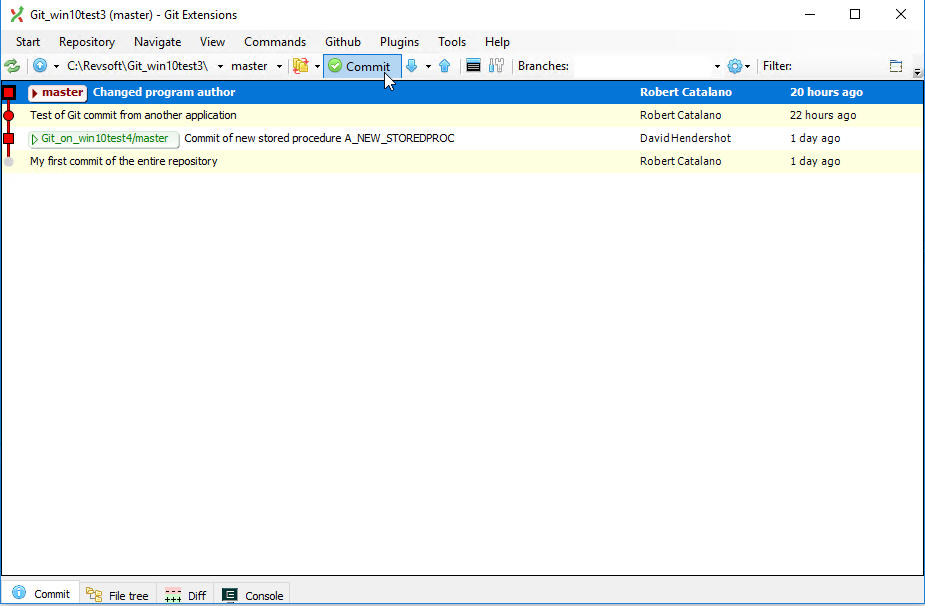925x606 pixels.
Task: Click the red circle graph node of Test commit
Action: tap(8, 115)
